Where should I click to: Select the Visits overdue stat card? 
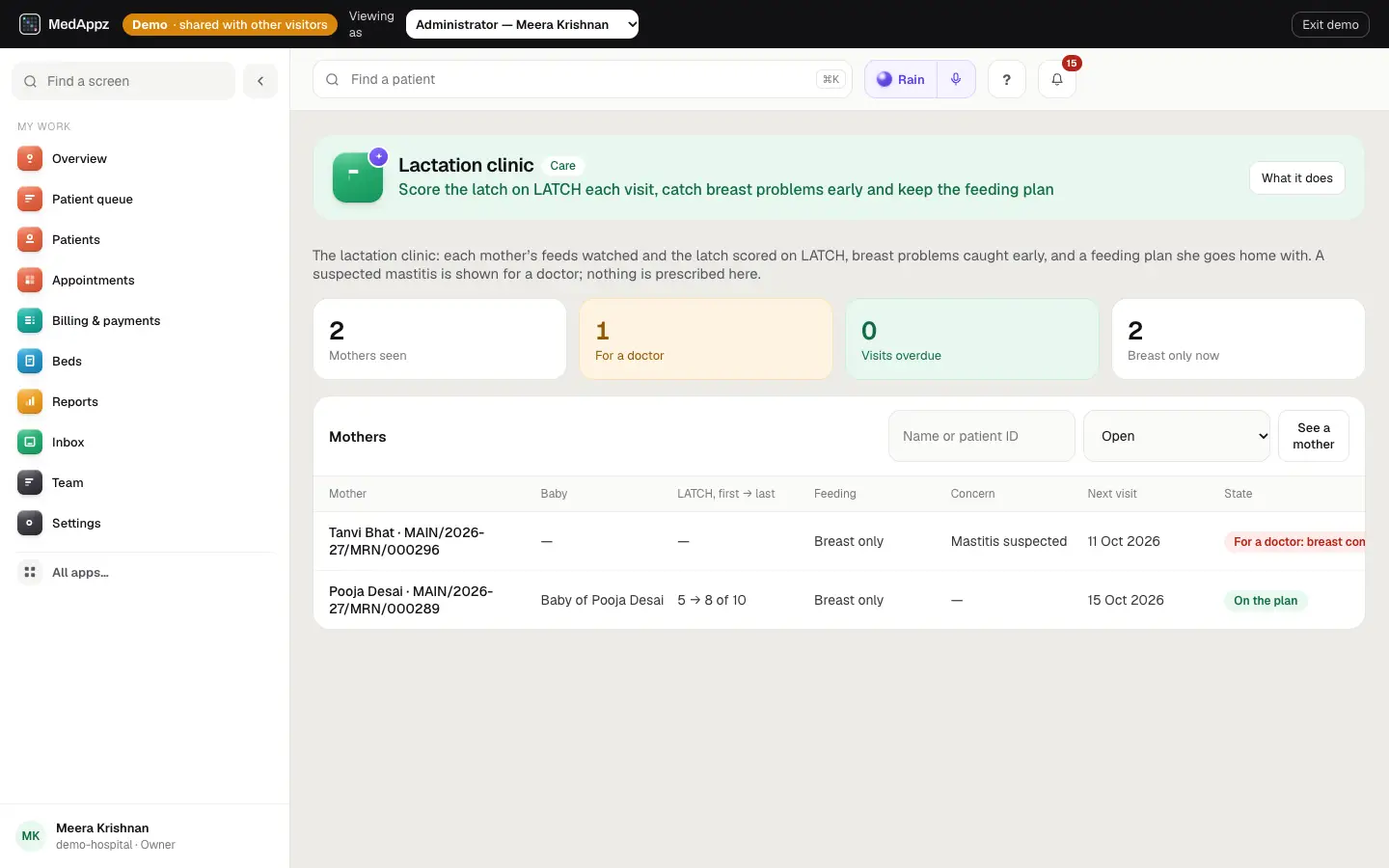point(972,339)
